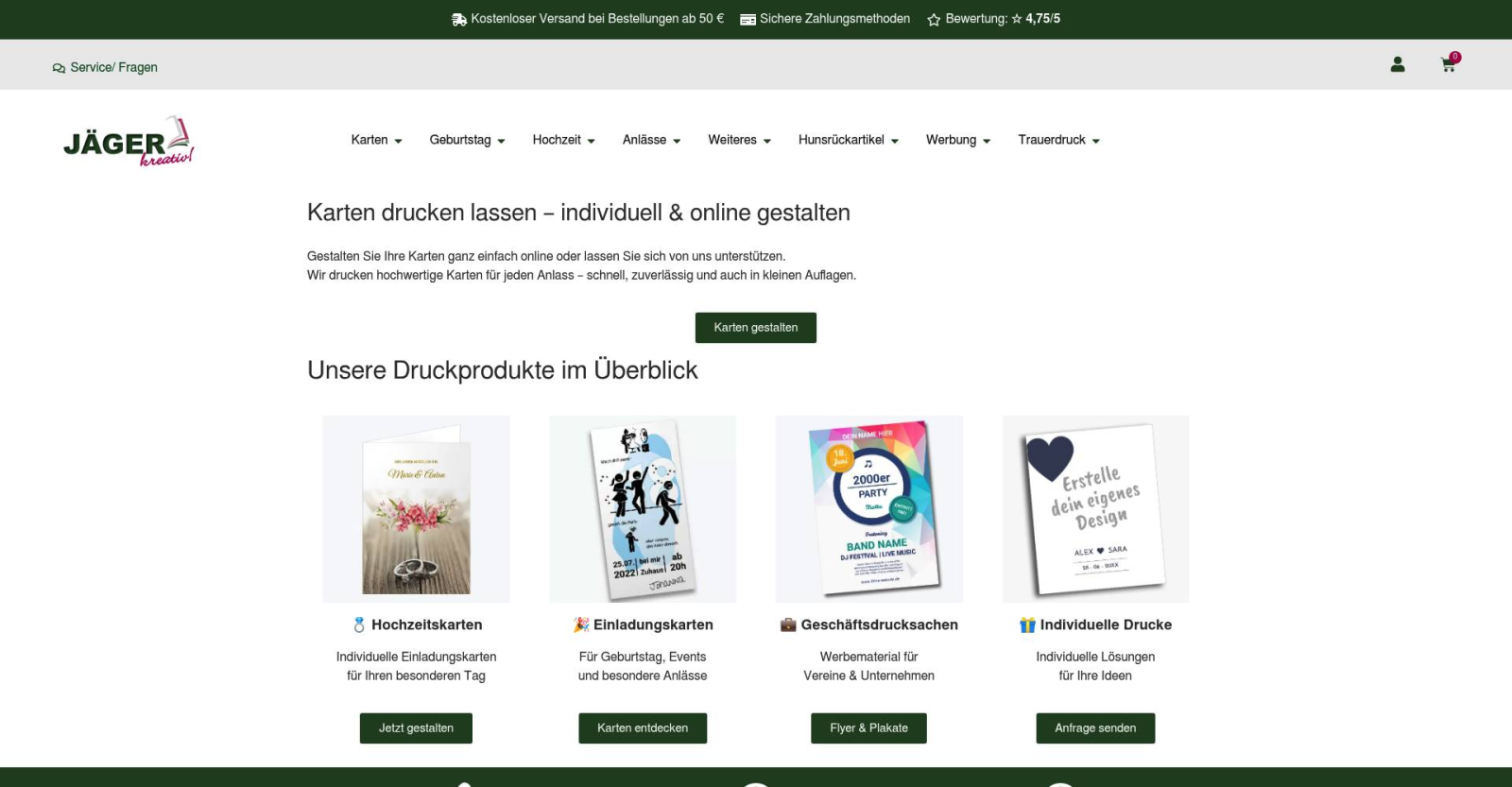Open the shopping cart icon
Screen dimensions: 1512x787
click(1449, 64)
